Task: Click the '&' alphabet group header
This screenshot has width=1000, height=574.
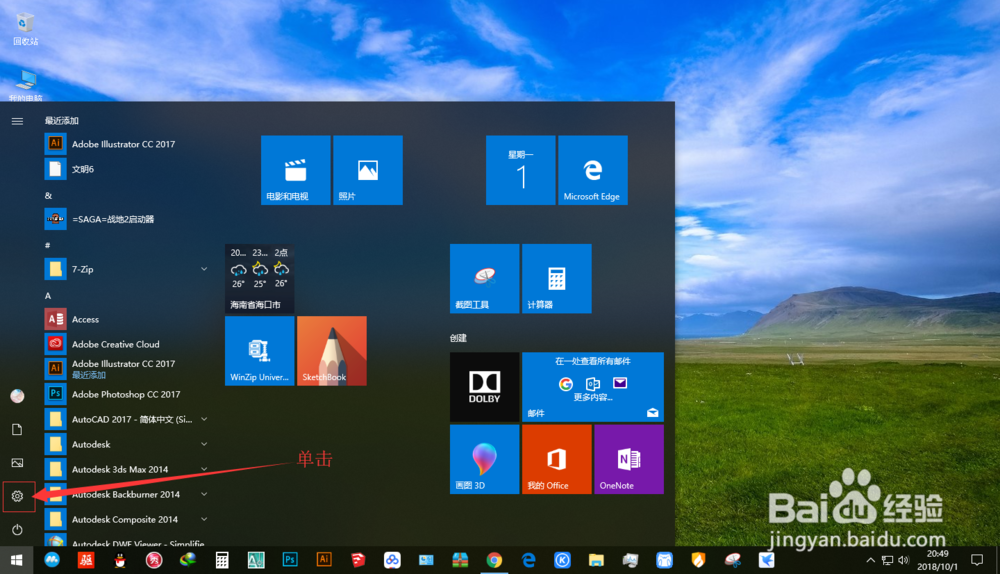Action: coord(48,196)
